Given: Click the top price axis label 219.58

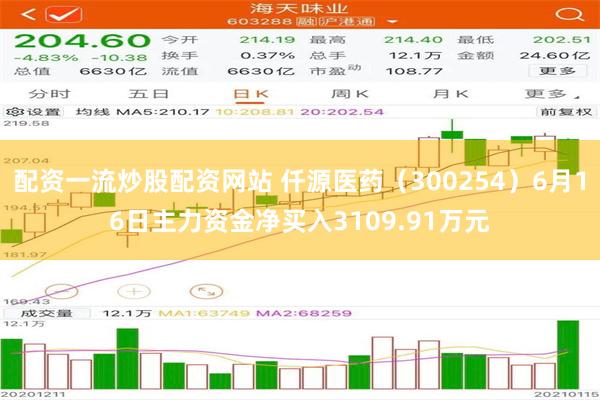Looking at the screenshot, I should 26,123.
